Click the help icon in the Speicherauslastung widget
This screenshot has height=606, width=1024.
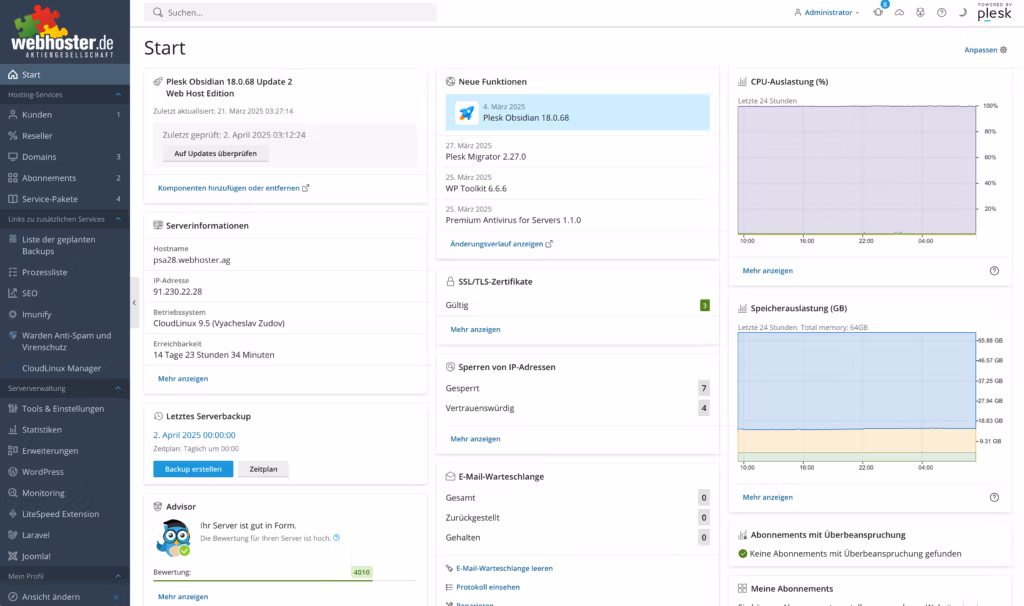(x=994, y=497)
